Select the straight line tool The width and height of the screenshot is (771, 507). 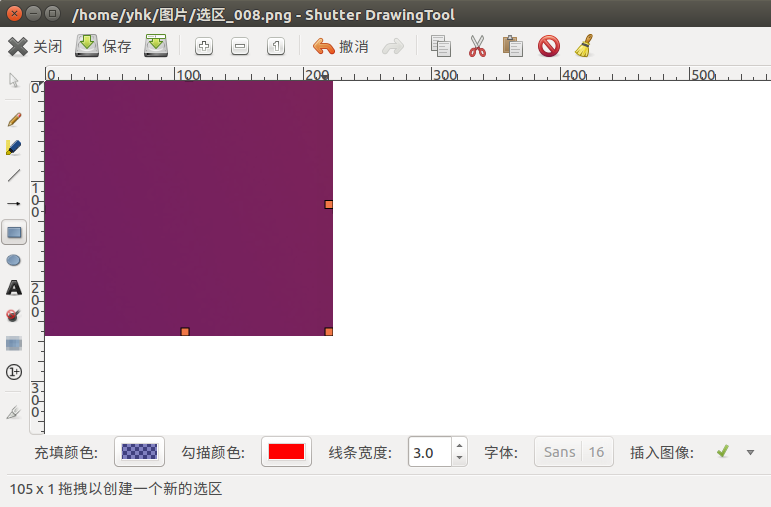point(14,176)
